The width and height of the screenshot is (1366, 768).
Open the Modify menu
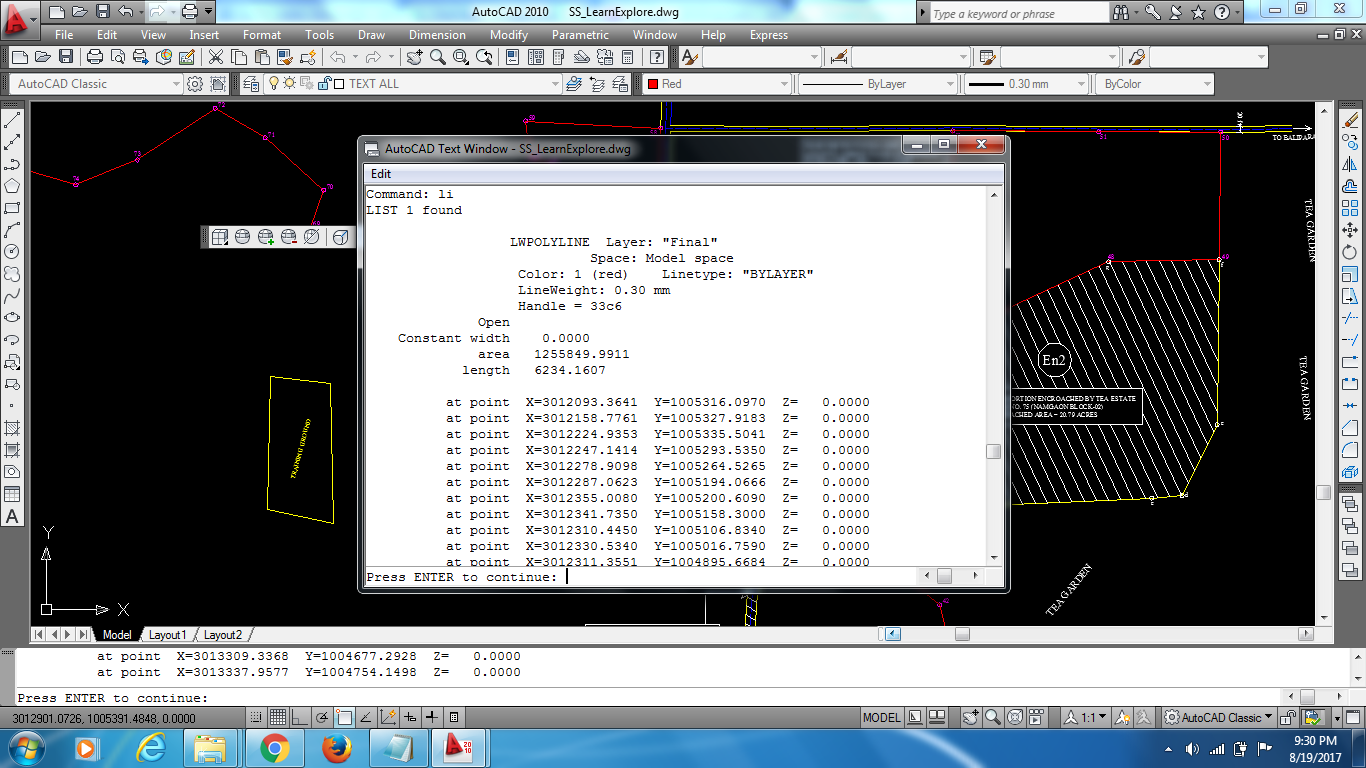(509, 35)
